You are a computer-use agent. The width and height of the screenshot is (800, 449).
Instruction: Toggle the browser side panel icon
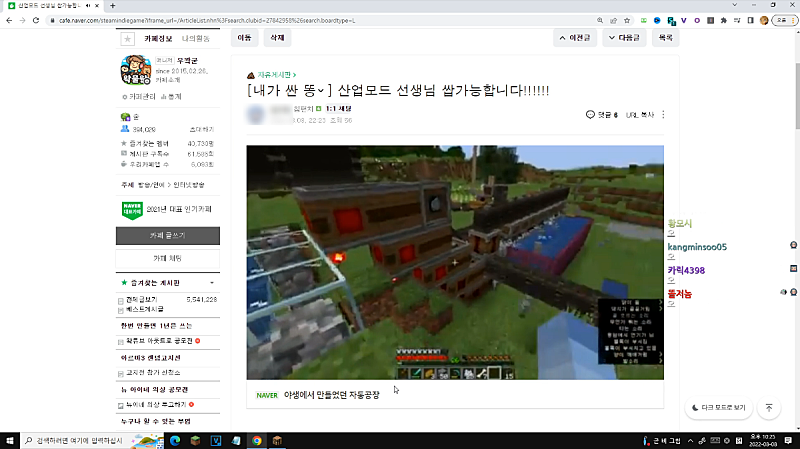click(x=751, y=20)
